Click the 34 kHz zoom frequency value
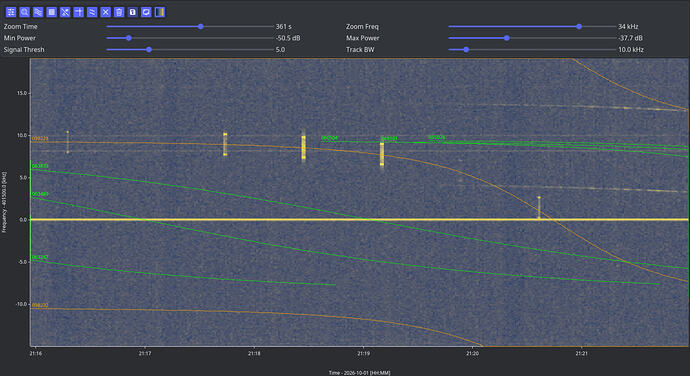The height and width of the screenshot is (376, 690). pos(628,26)
